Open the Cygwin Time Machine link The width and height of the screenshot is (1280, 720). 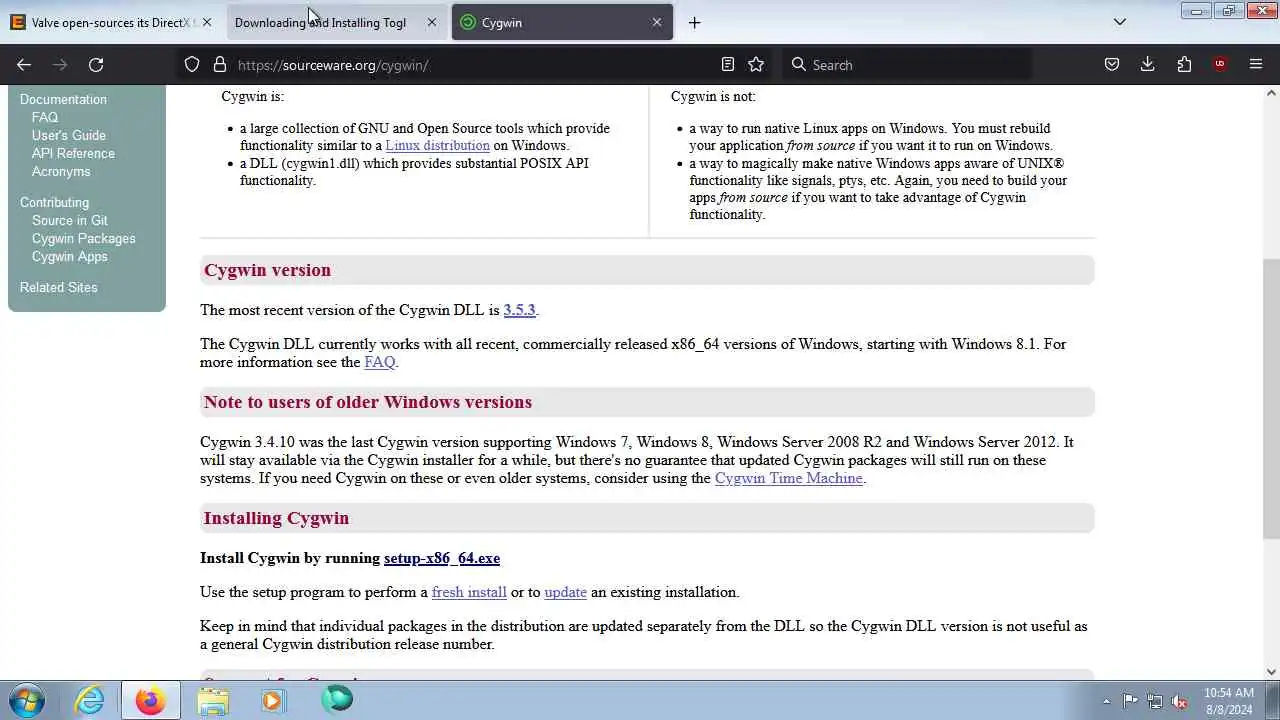point(788,478)
